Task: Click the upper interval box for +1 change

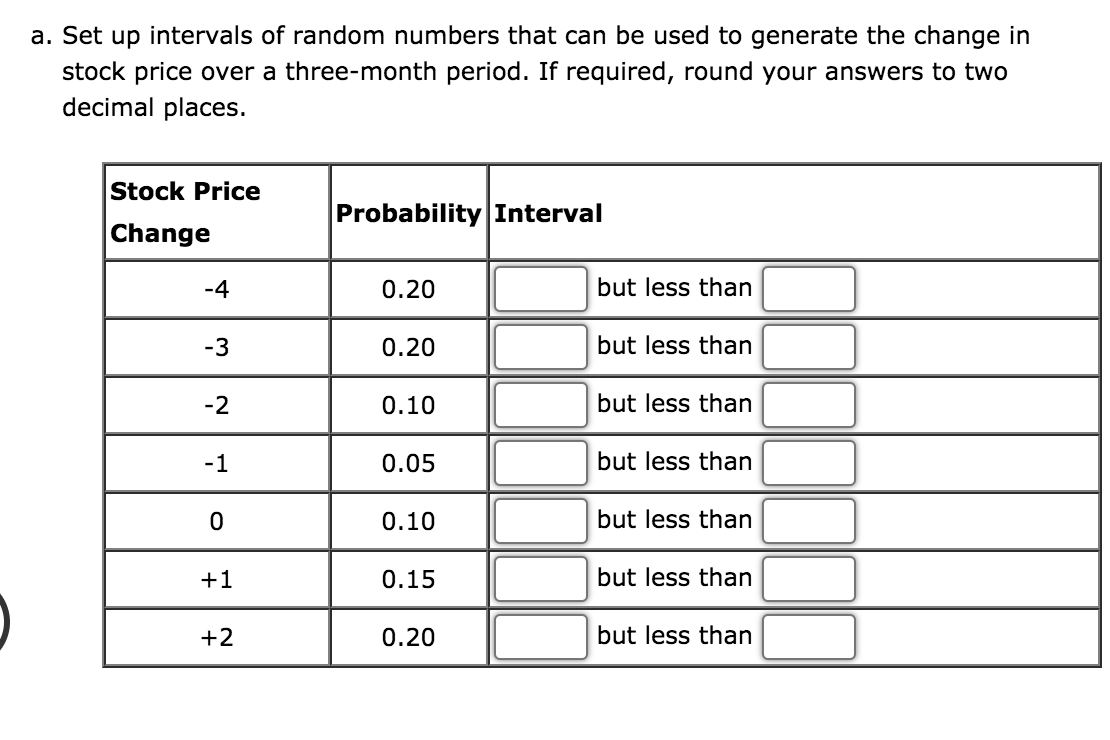Action: [809, 578]
